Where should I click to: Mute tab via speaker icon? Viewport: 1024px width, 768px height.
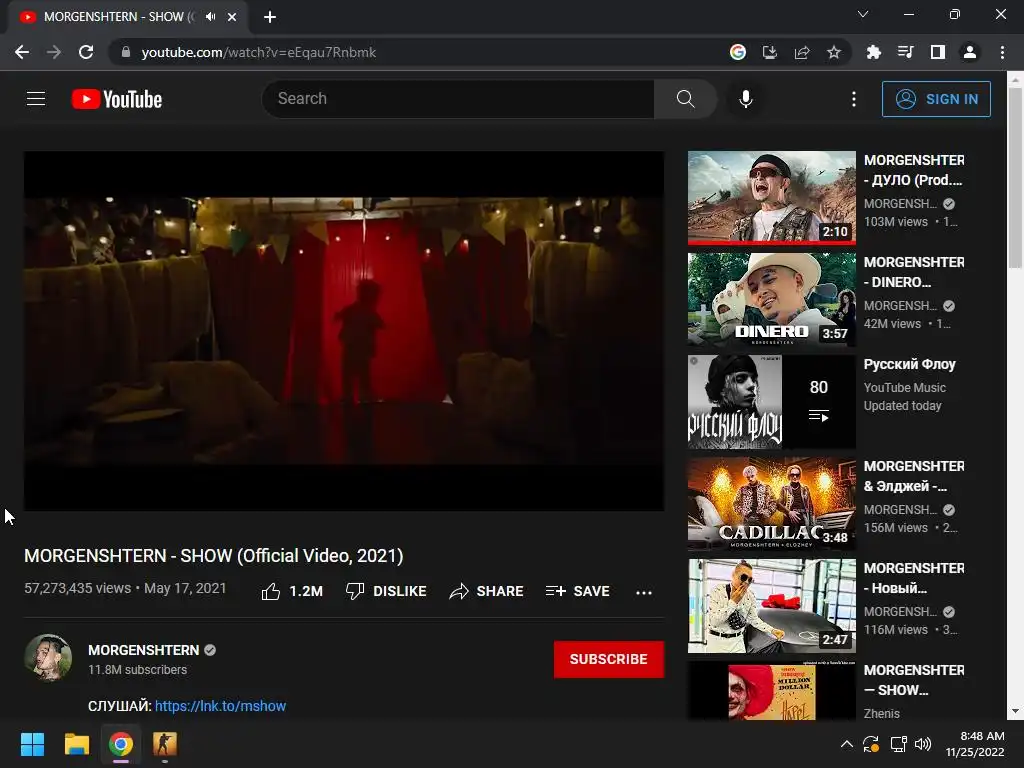210,17
